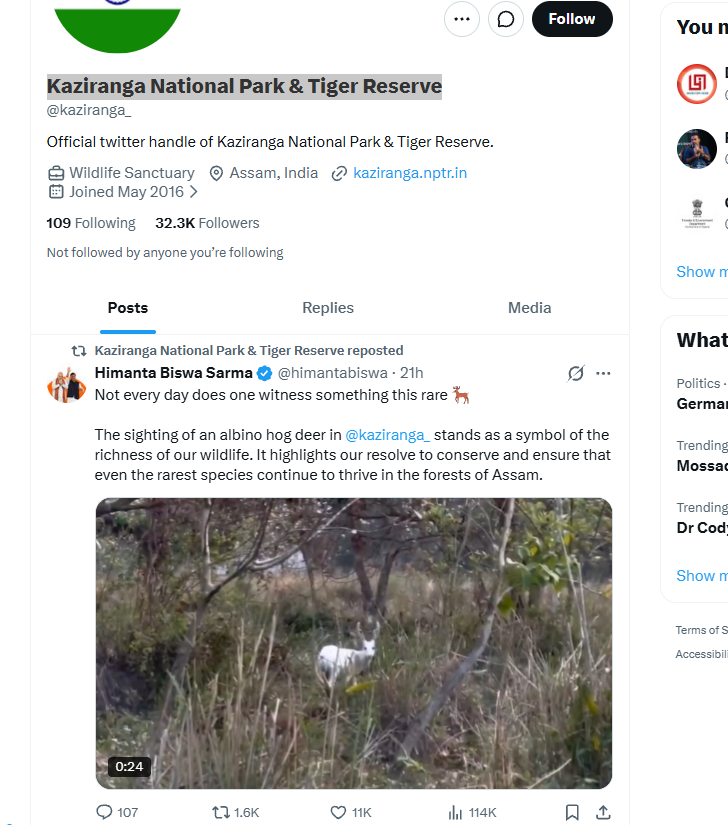Click the location pin icon near Assam, India
The height and width of the screenshot is (825, 728).
click(x=216, y=173)
